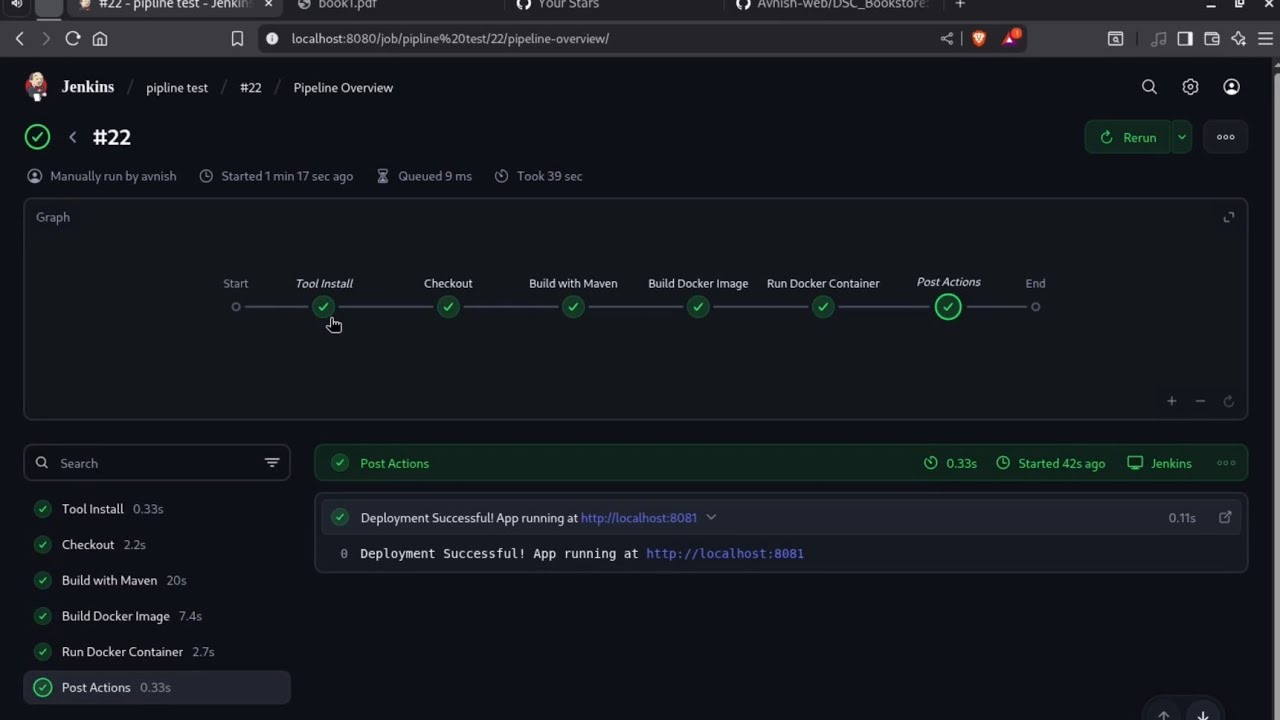Open Manage Jenkins gear icon
The width and height of the screenshot is (1280, 720).
[x=1190, y=87]
